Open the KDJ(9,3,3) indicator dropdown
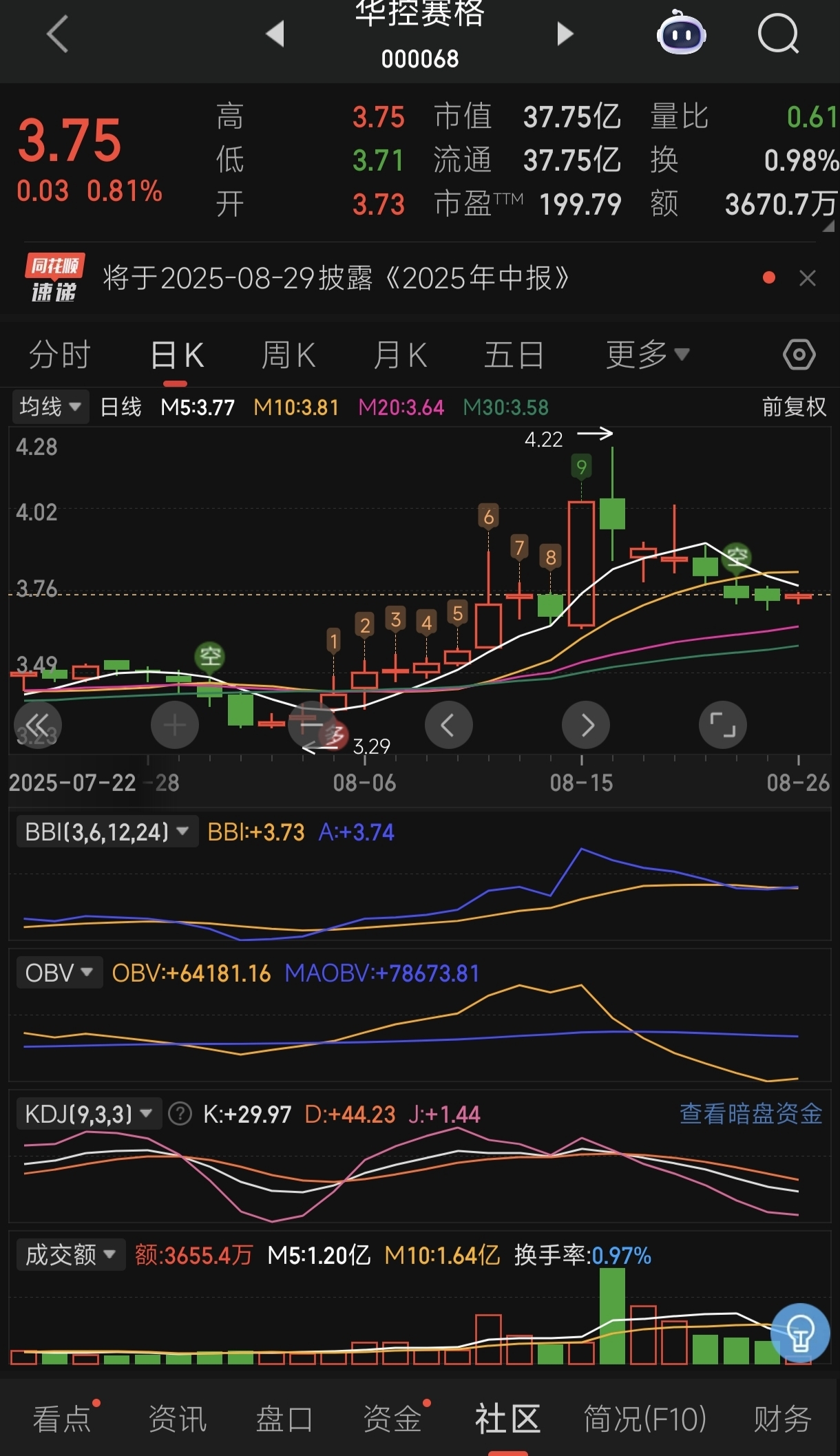840x1456 pixels. [x=89, y=1113]
